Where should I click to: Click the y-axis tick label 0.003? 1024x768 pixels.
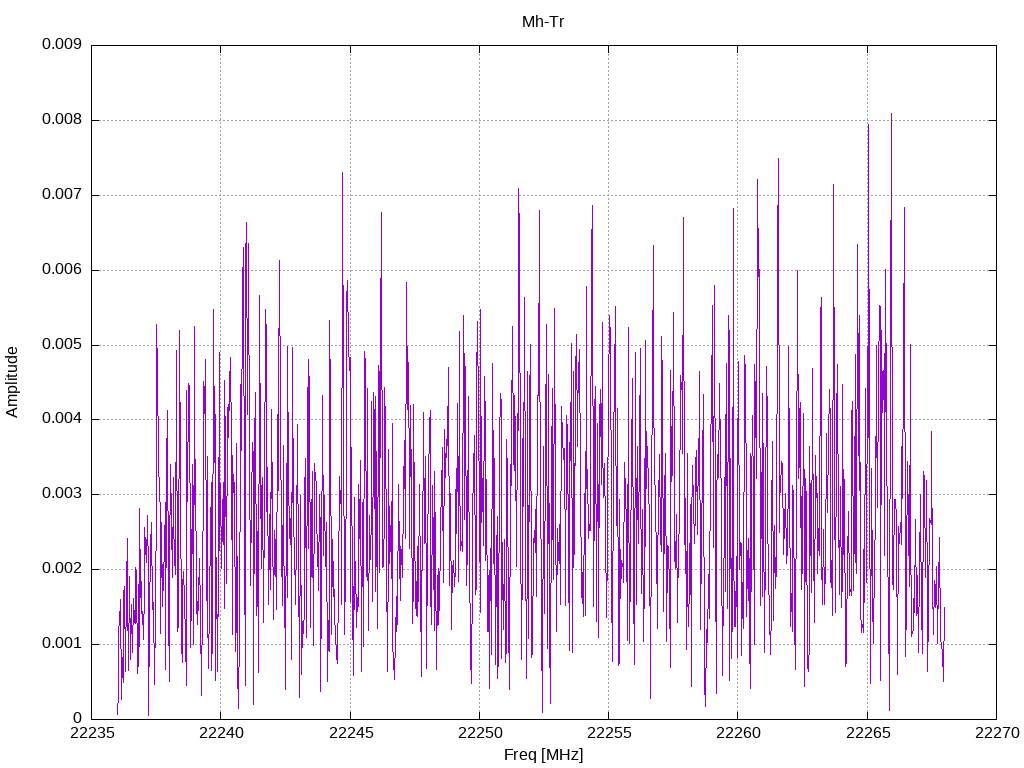point(62,494)
